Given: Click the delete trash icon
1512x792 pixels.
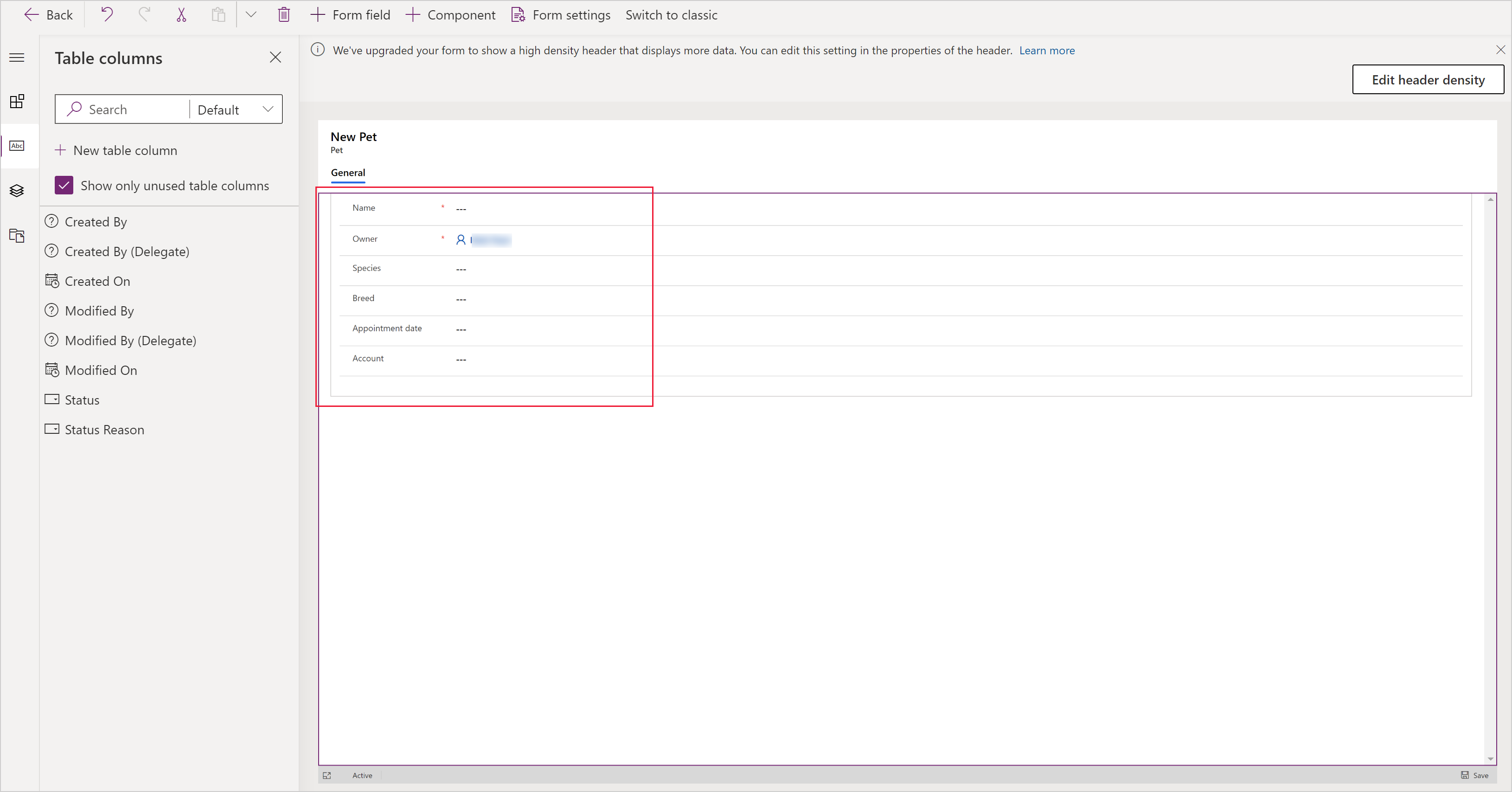Looking at the screenshot, I should coord(283,15).
